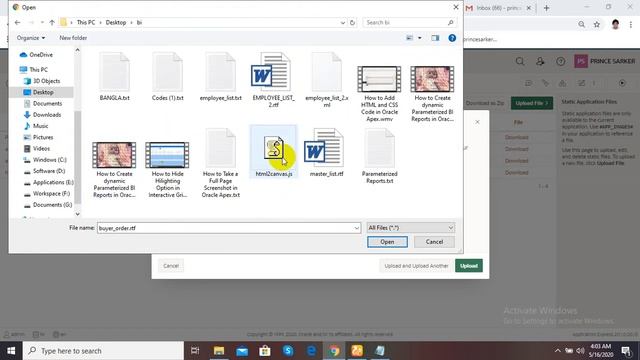Open 3D Objects folder in sidebar
This screenshot has height=360, width=640.
[46, 81]
